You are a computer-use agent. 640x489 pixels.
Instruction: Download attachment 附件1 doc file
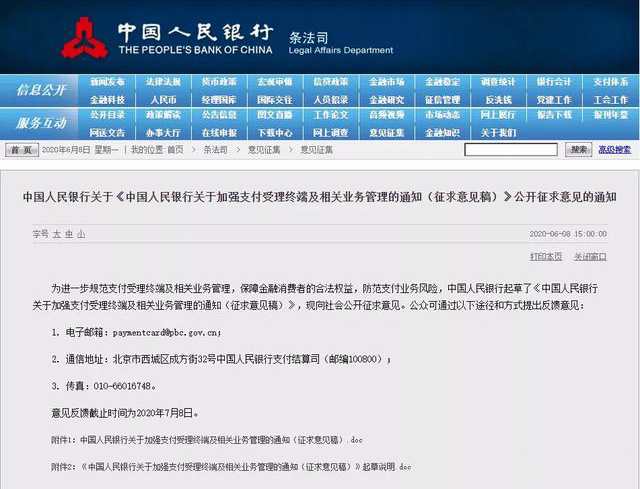click(207, 440)
